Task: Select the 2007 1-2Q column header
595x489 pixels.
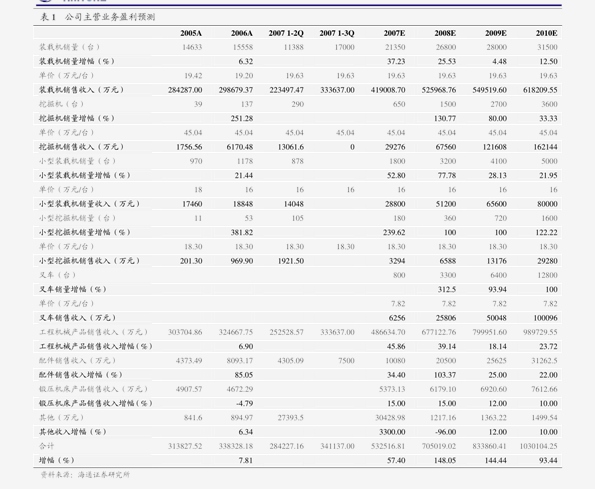Action: click(x=286, y=33)
